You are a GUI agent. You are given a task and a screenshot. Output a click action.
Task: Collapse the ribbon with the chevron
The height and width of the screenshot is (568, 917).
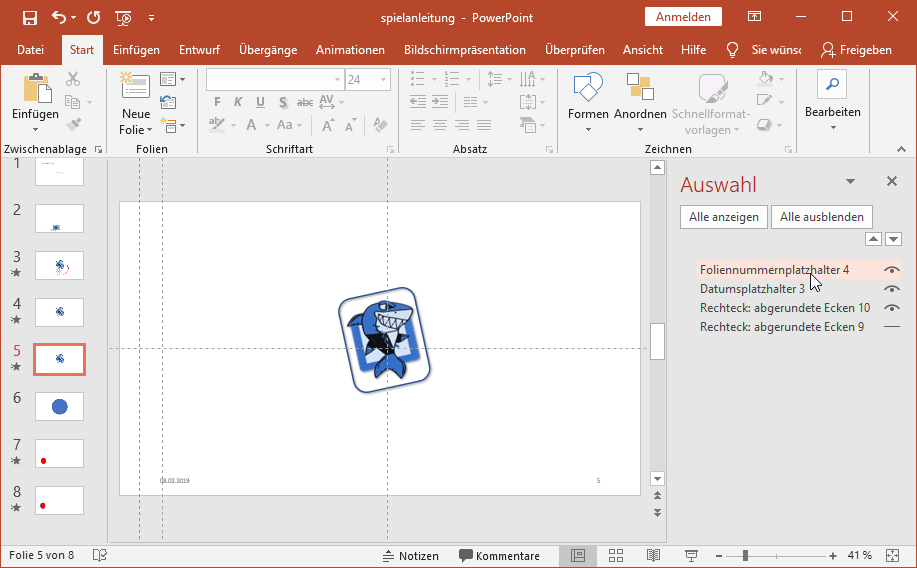(x=901, y=150)
